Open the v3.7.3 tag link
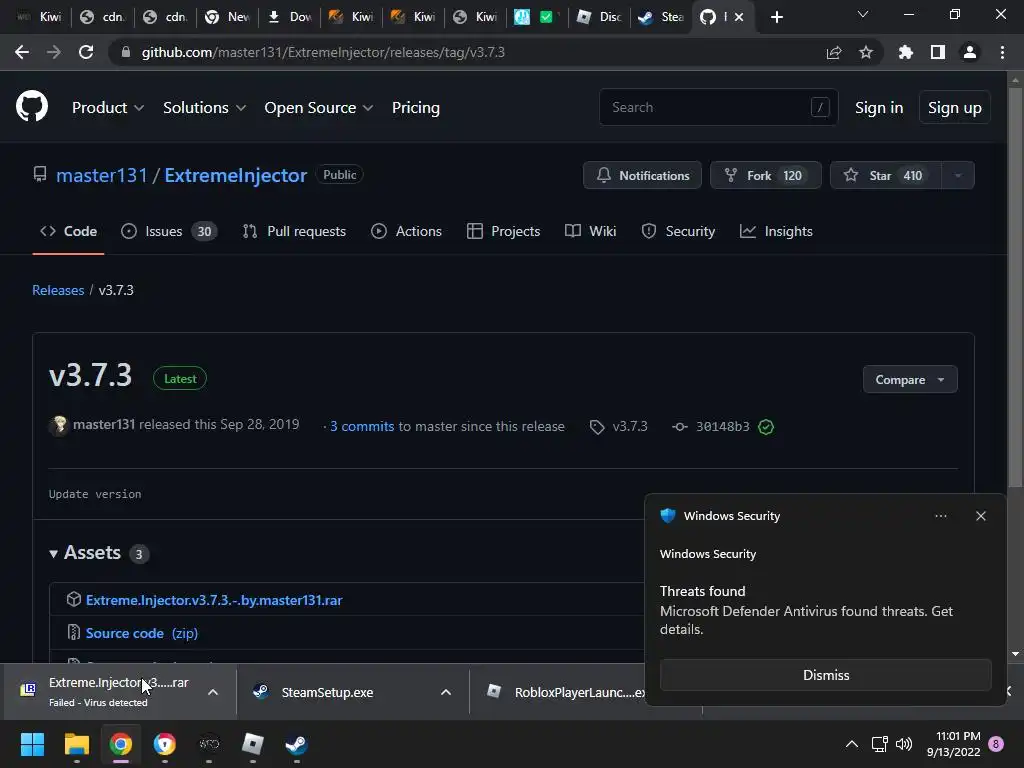 tap(619, 426)
